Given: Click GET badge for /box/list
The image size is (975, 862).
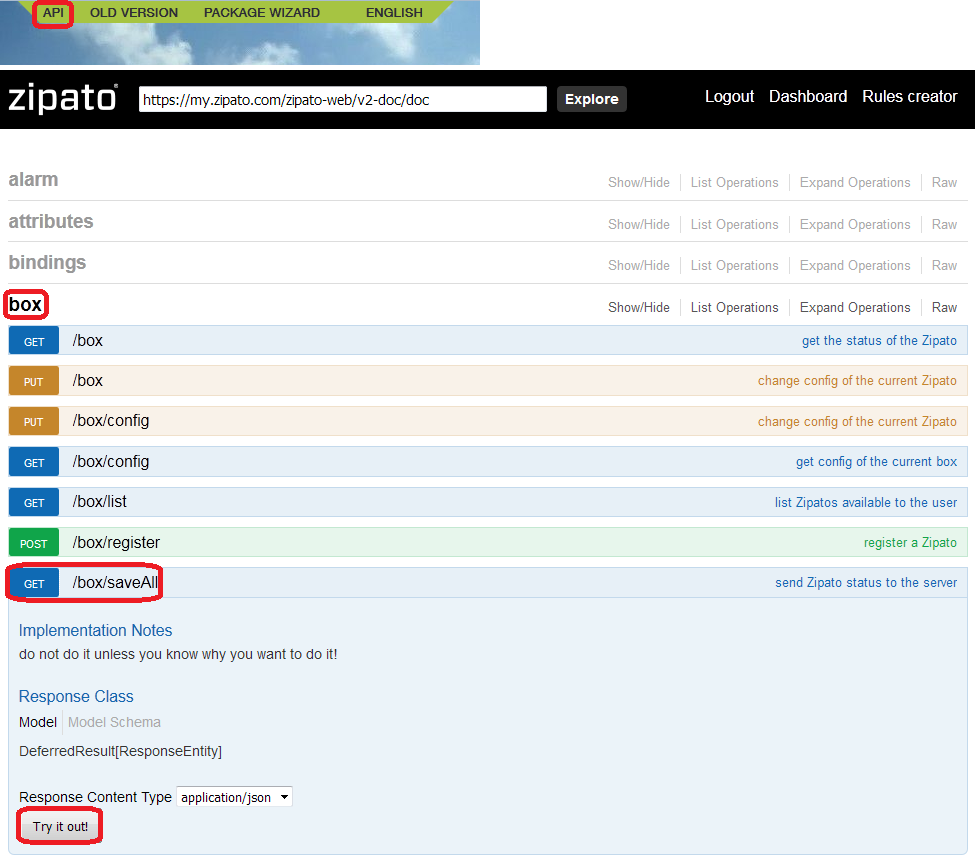Looking at the screenshot, I should (x=34, y=502).
